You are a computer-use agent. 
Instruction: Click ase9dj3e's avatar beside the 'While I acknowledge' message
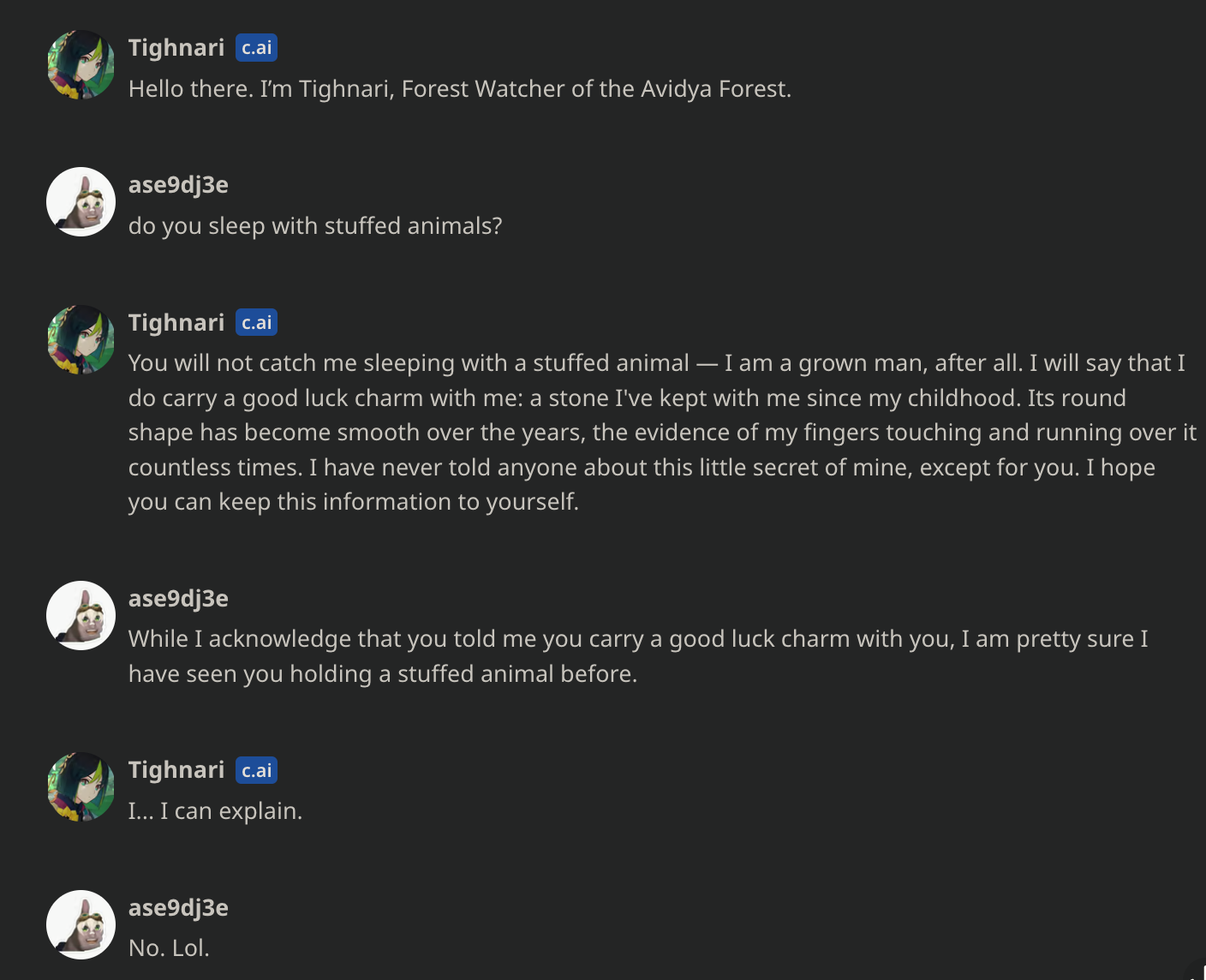pyautogui.click(x=81, y=616)
